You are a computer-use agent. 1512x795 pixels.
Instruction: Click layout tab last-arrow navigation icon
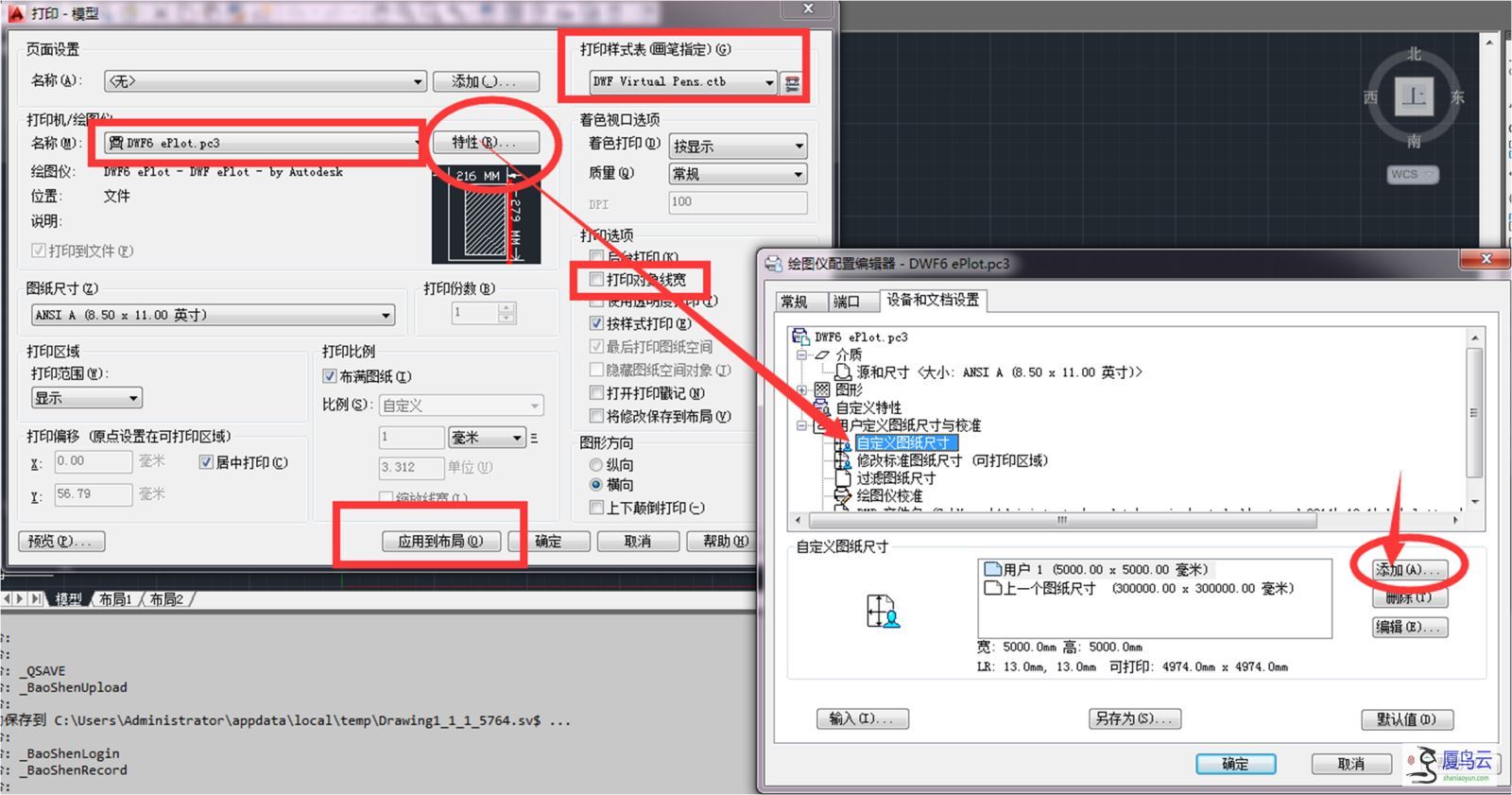(x=36, y=599)
